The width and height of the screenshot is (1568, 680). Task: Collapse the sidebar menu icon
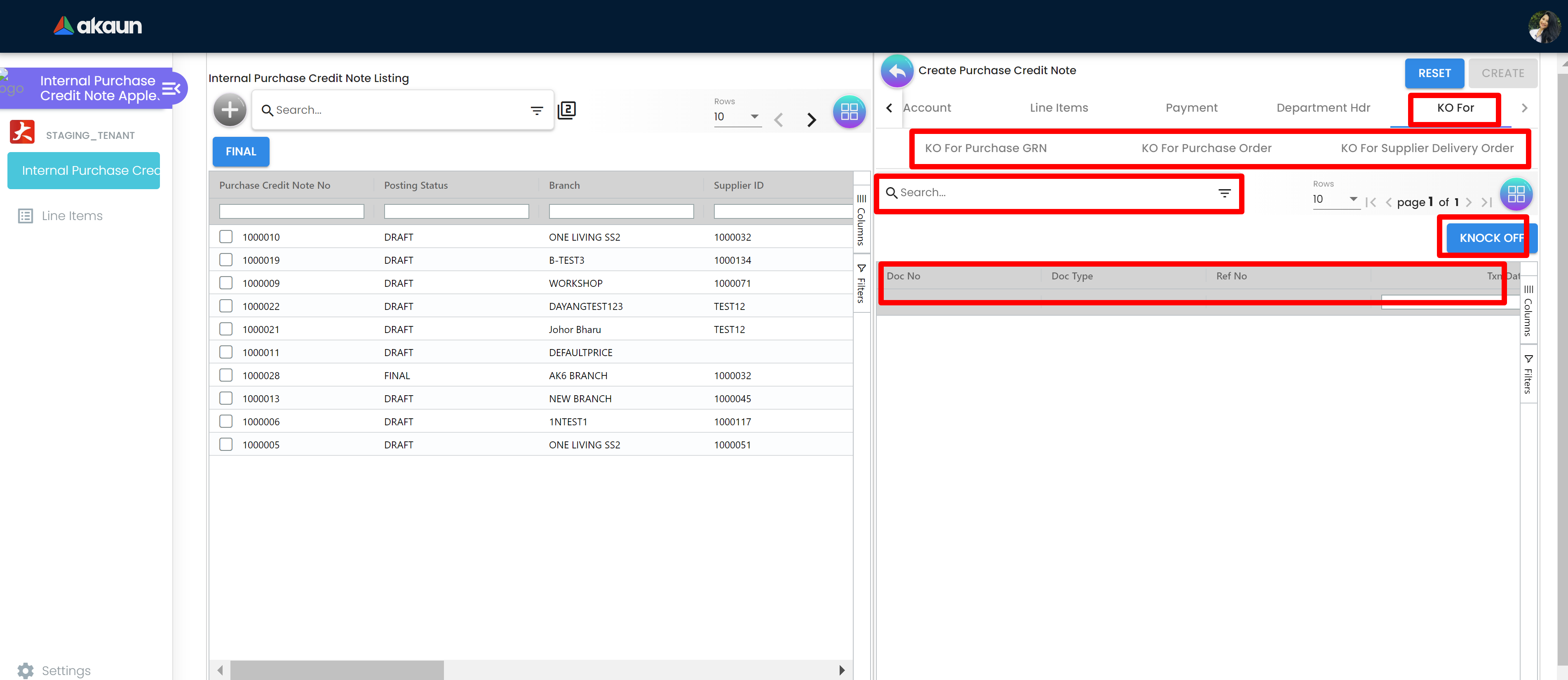tap(171, 89)
